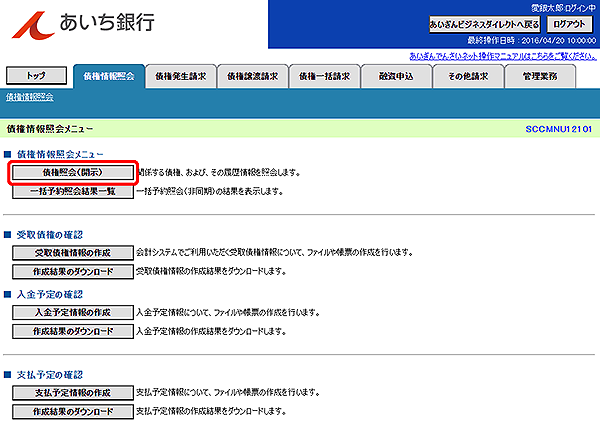The height and width of the screenshot is (448, 600).
Task: Click 支払予定情報の作成 button
Action: [x=73, y=393]
